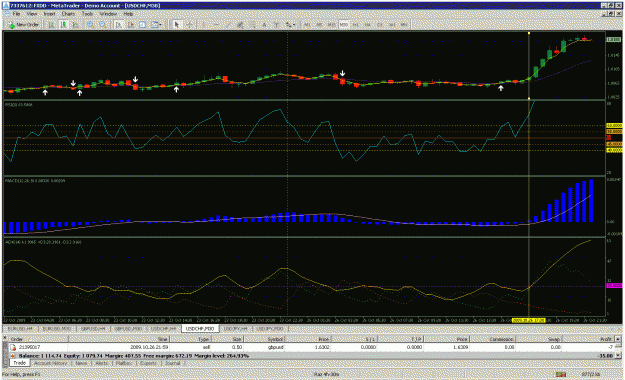The width and height of the screenshot is (625, 380).
Task: Switch to GBPUSD,H4 chart tab
Action: click(93, 329)
